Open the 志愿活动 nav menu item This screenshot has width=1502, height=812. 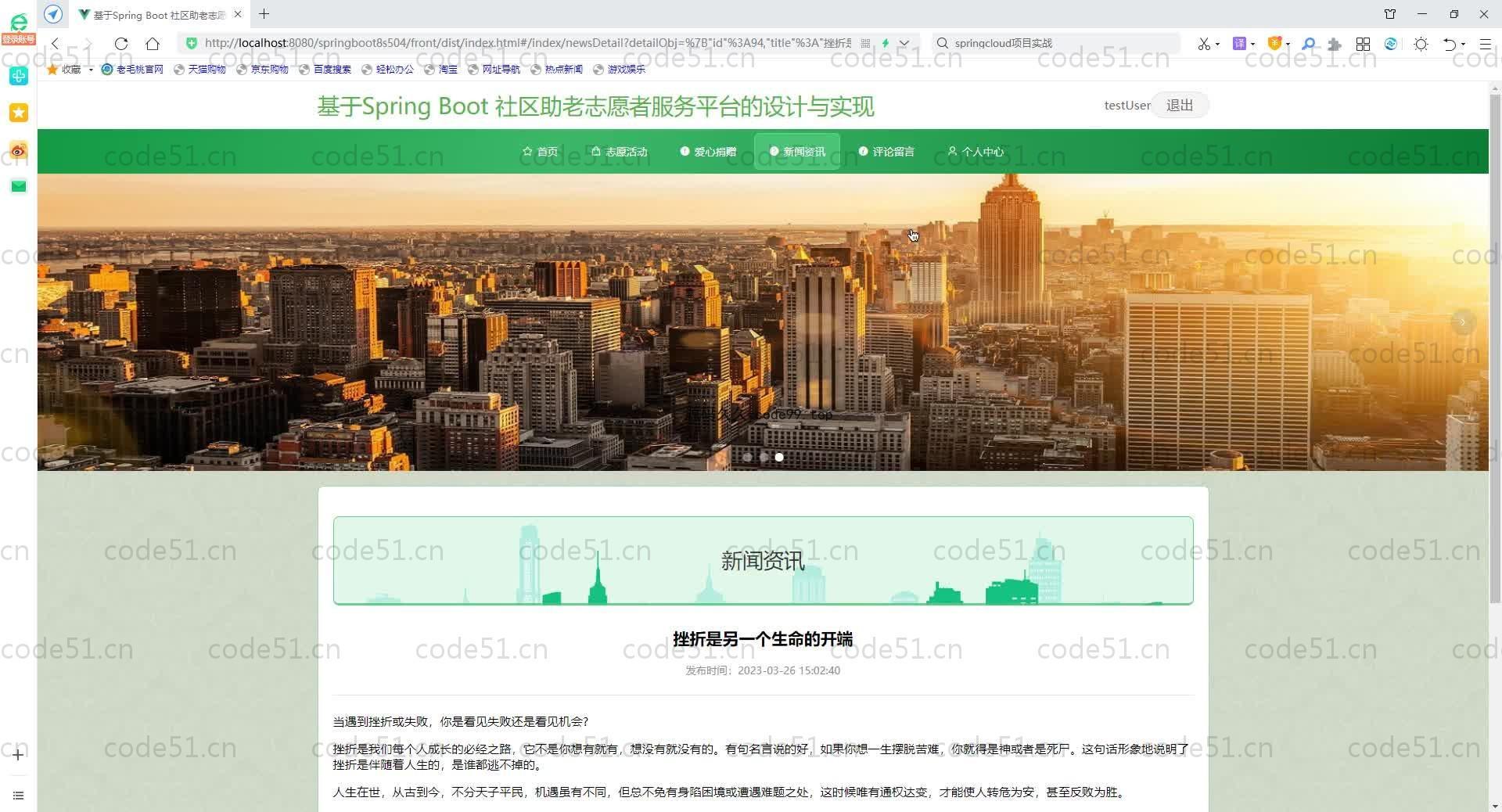click(619, 152)
